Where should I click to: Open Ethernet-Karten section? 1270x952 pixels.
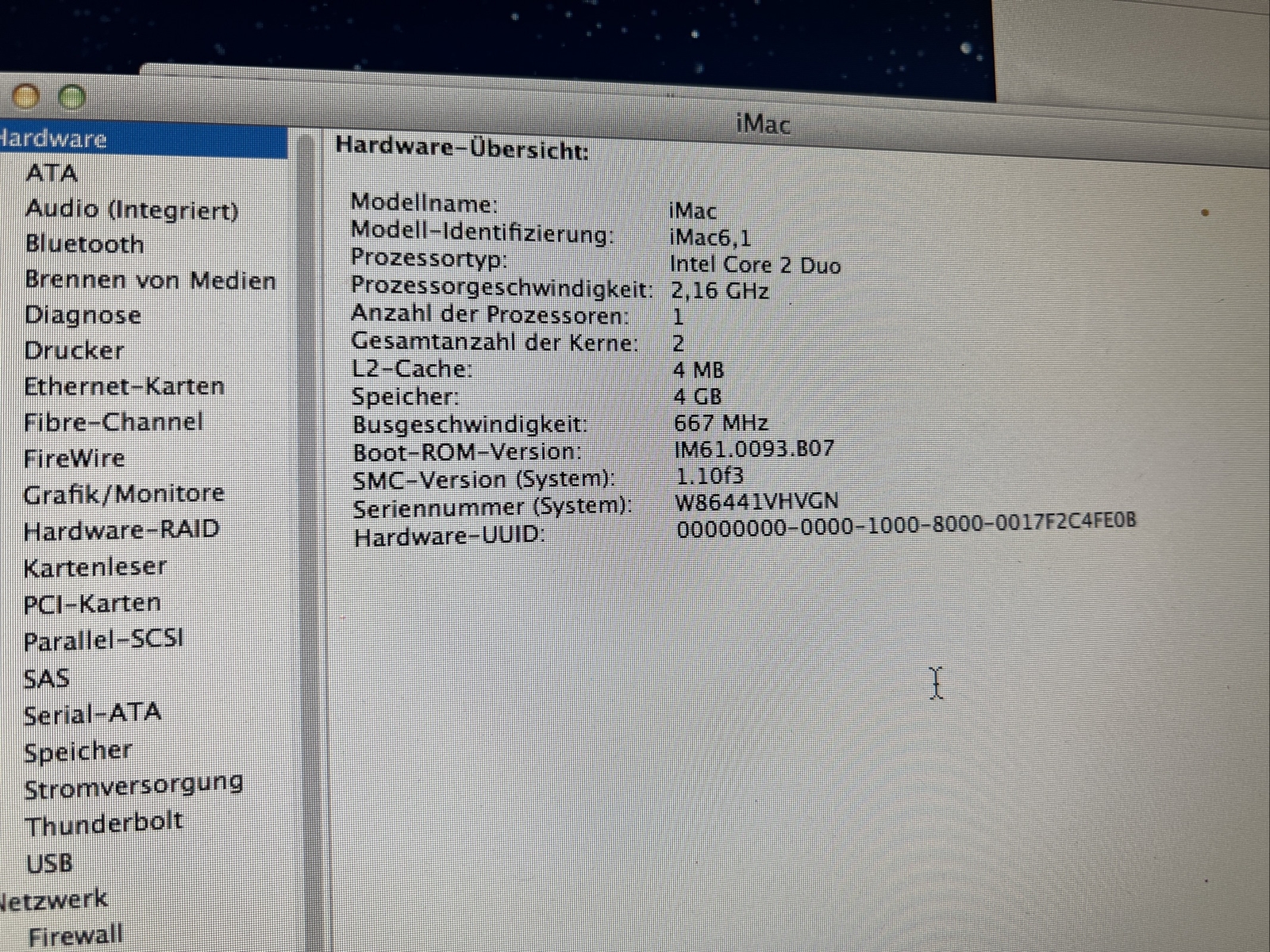[x=124, y=386]
